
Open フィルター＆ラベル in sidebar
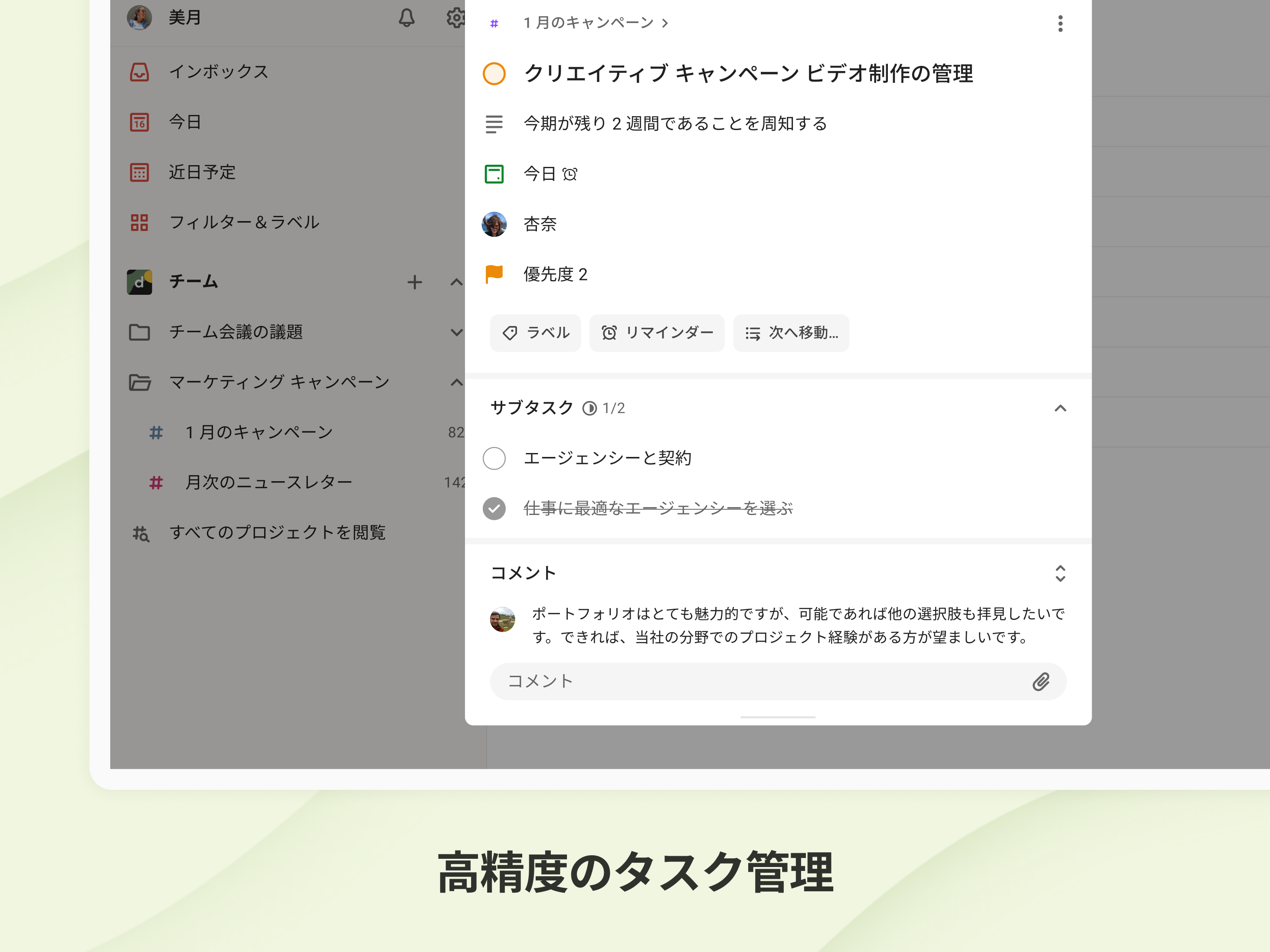click(243, 222)
